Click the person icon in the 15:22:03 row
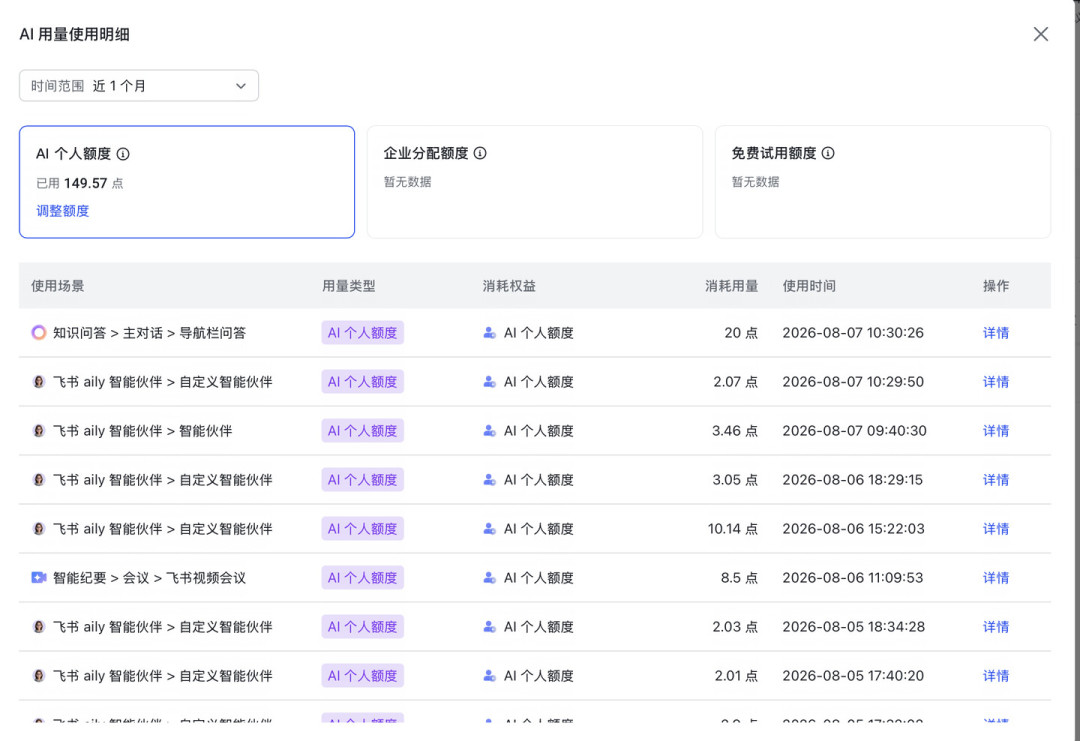This screenshot has height=741, width=1080. tap(490, 529)
